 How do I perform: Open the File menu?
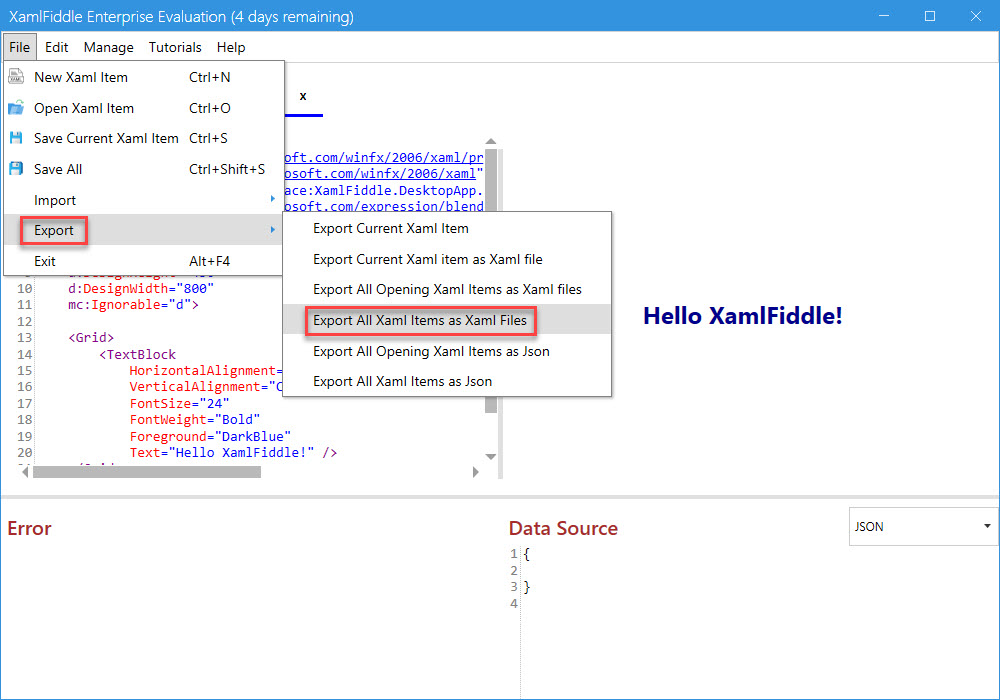click(19, 47)
